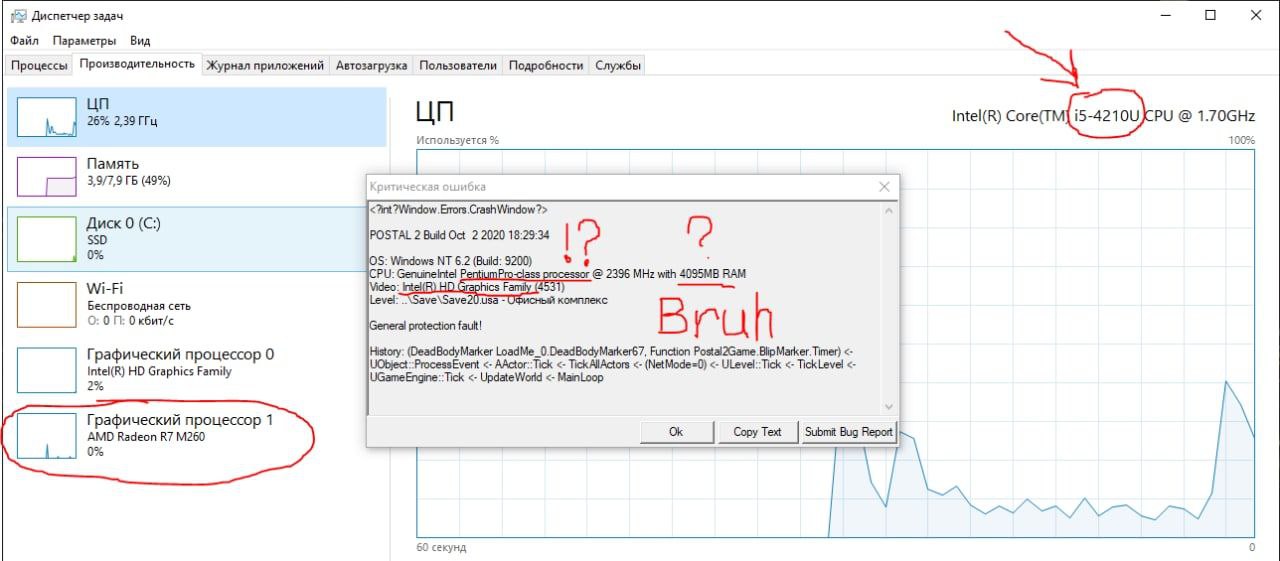The image size is (1280, 561).
Task: Select the Память 3,9/7,9 ГБ entry
Action: [x=196, y=176]
